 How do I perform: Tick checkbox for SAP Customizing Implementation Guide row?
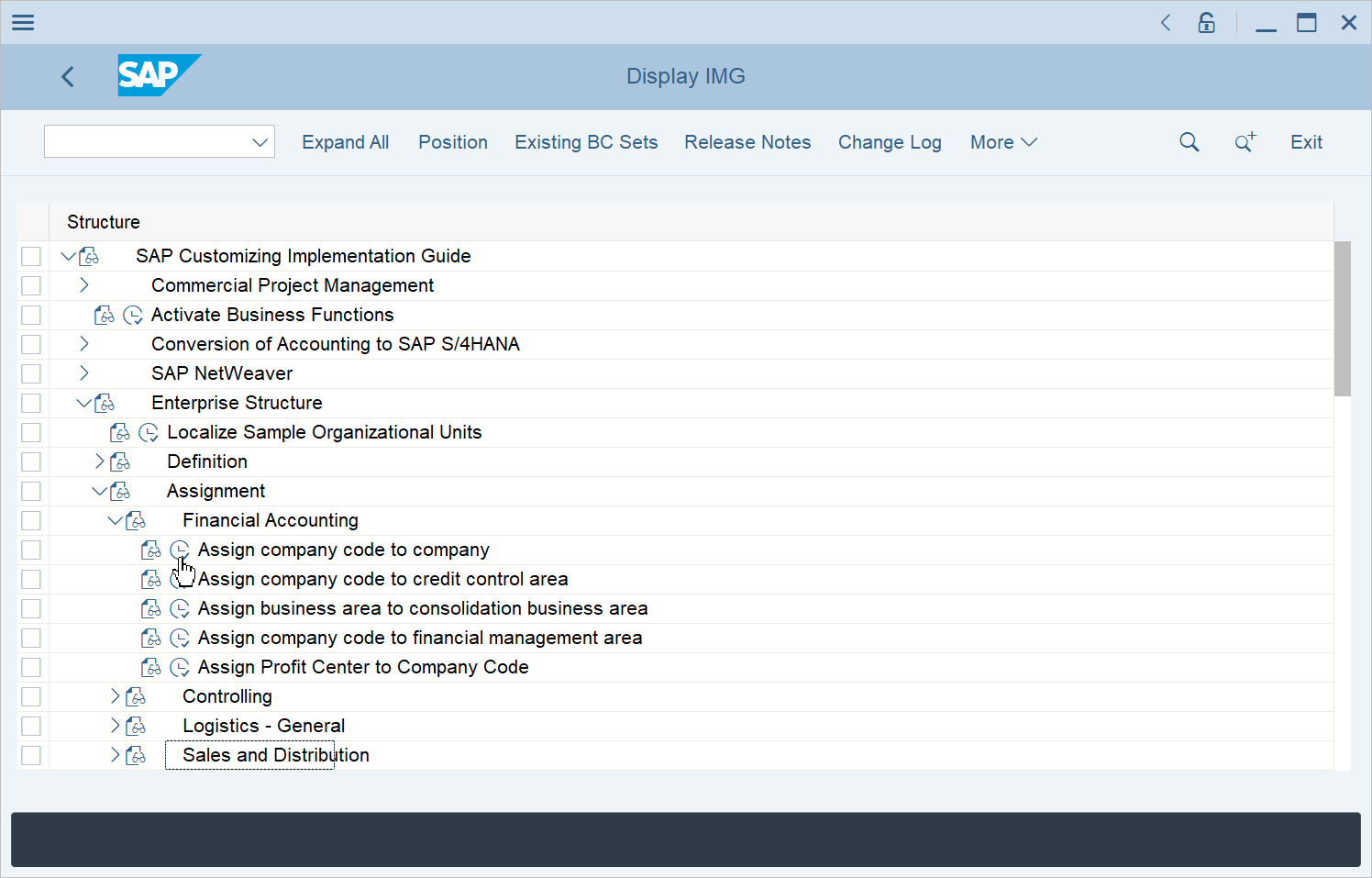[31, 256]
